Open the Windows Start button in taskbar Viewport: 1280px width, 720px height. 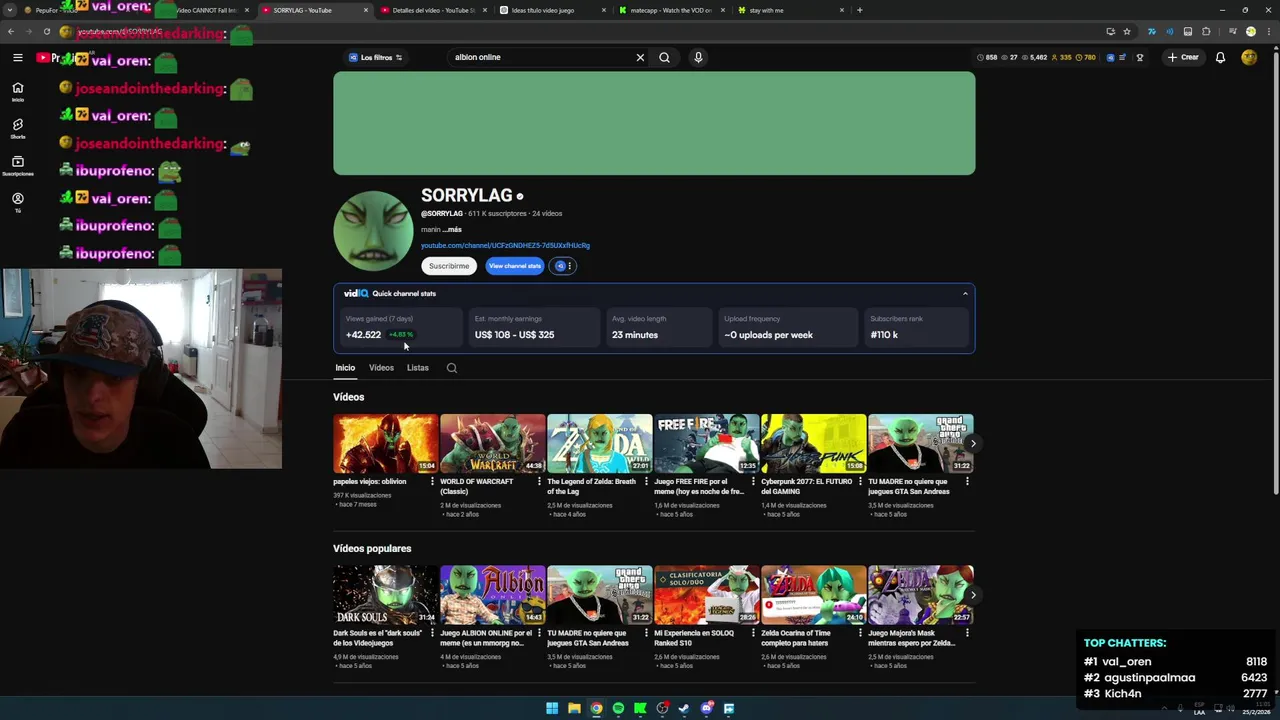coord(552,709)
